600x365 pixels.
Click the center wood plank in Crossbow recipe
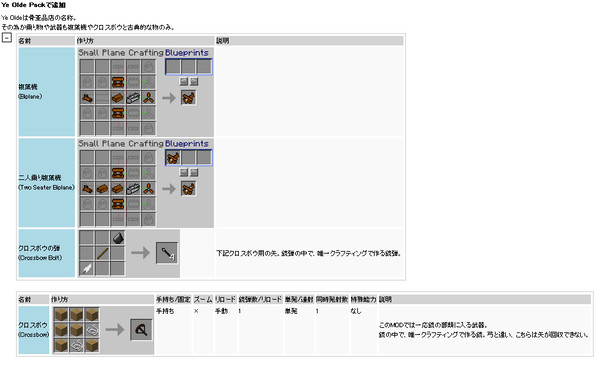[77, 330]
